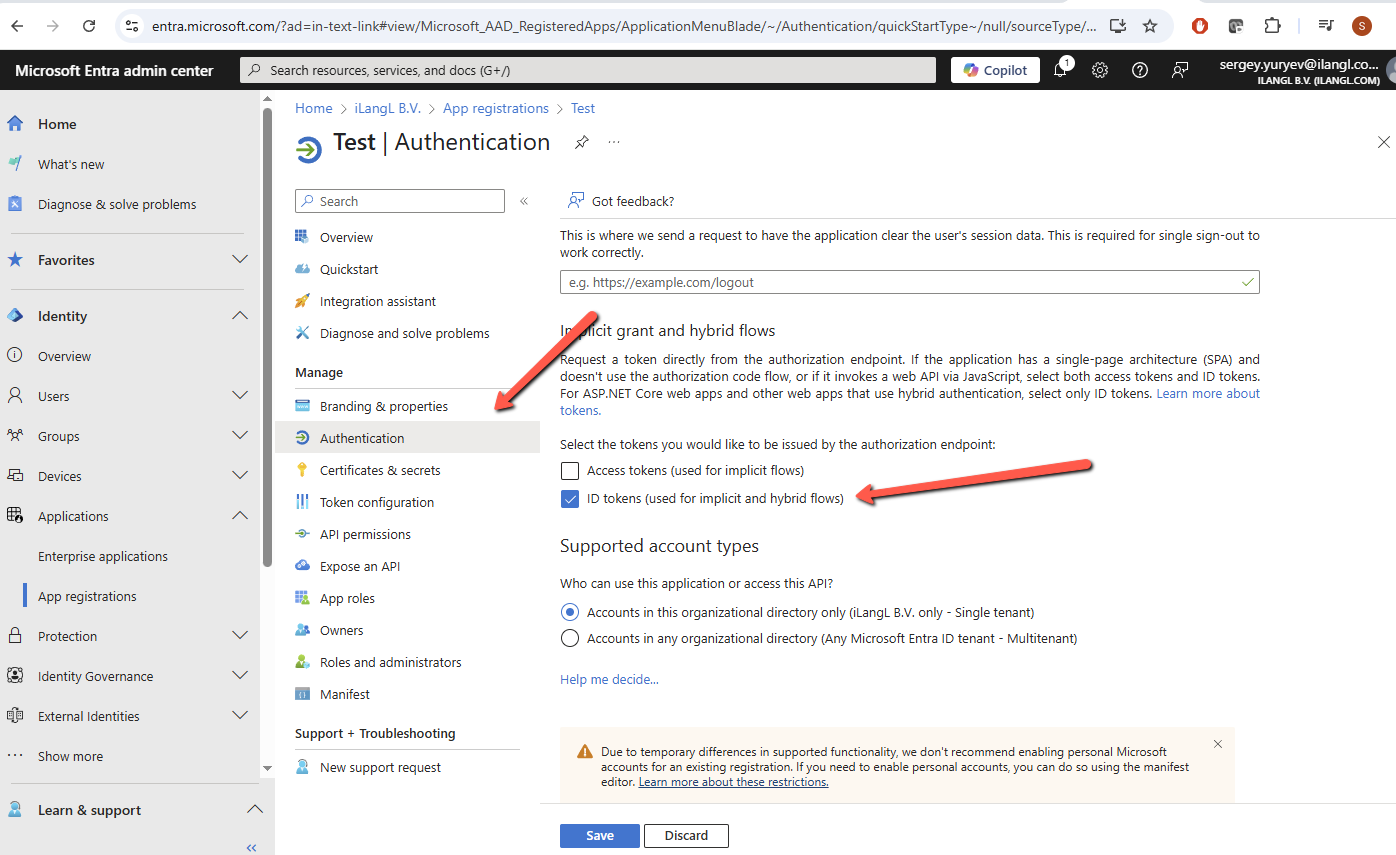The height and width of the screenshot is (855, 1396).
Task: Open notifications bell icon
Action: [1061, 70]
